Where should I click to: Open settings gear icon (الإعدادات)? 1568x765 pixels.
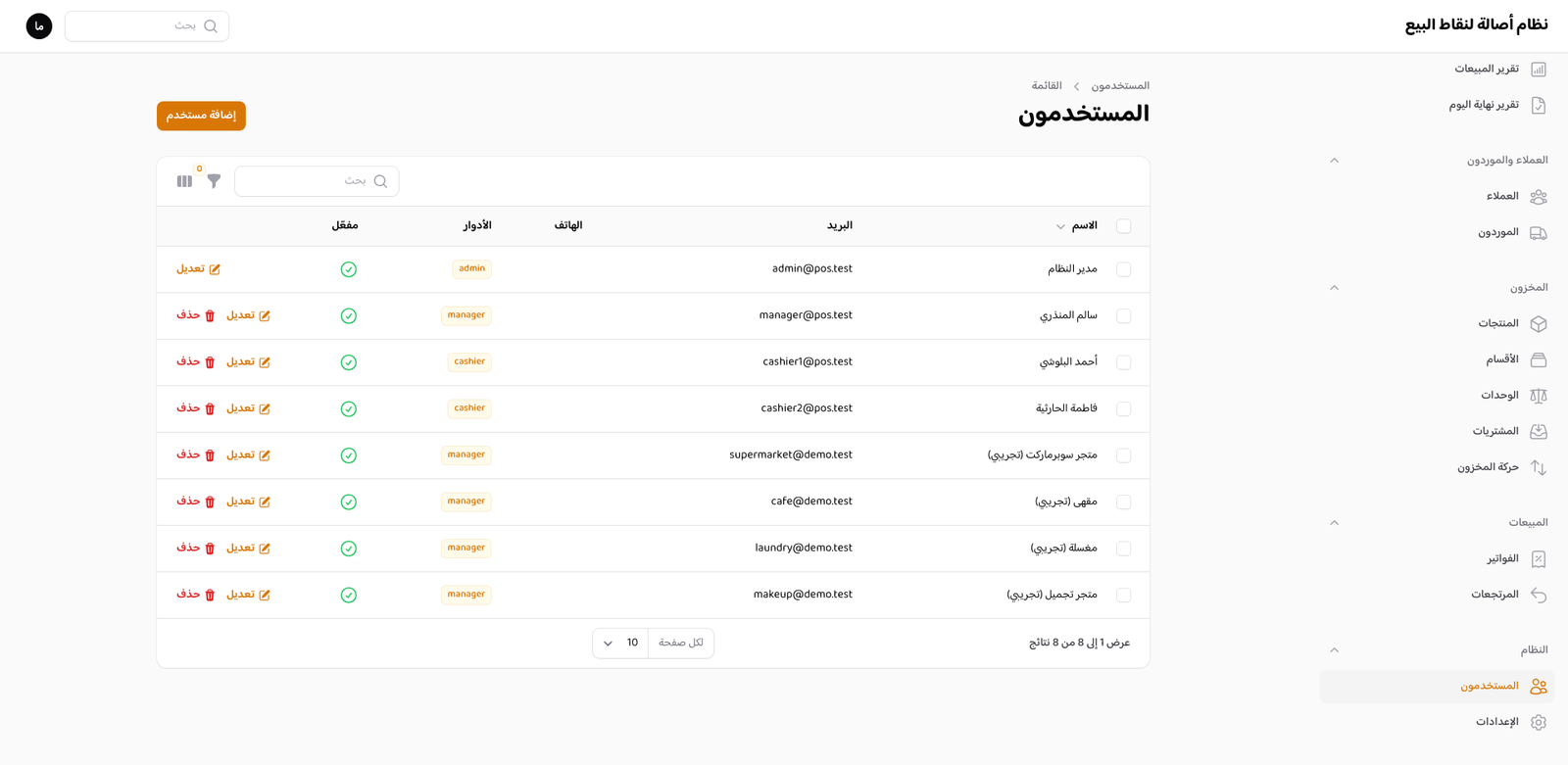pyautogui.click(x=1539, y=723)
